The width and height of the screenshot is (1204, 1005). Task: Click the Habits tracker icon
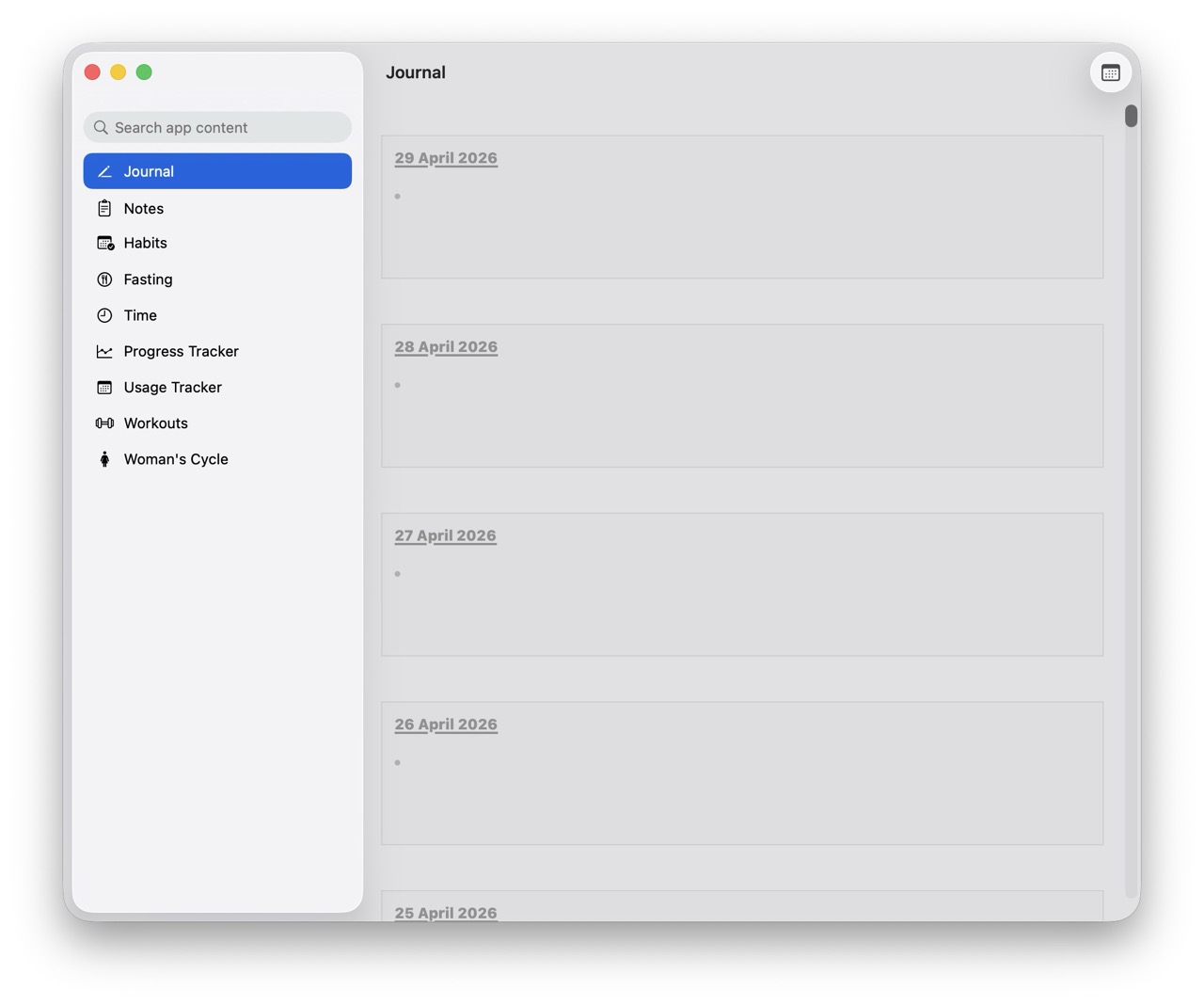(104, 243)
